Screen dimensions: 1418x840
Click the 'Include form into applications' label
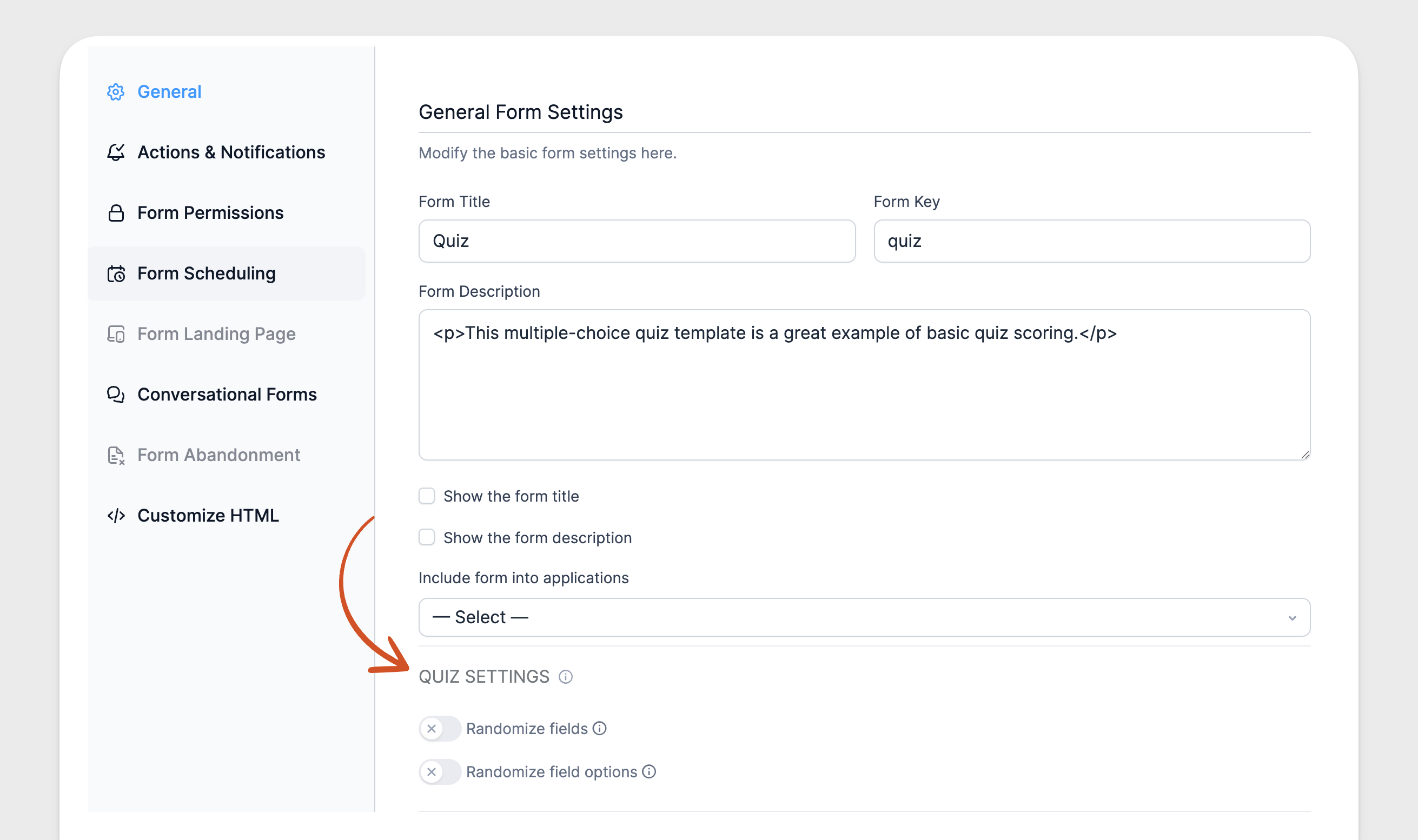(524, 578)
